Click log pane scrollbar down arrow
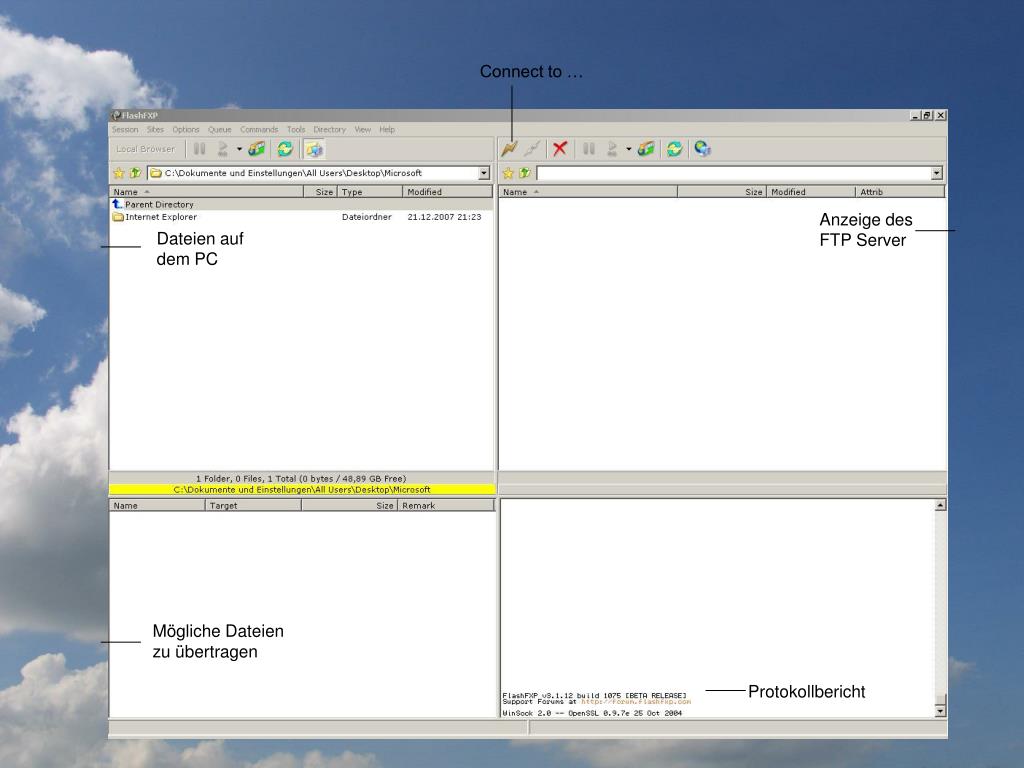This screenshot has width=1024, height=768. 940,711
